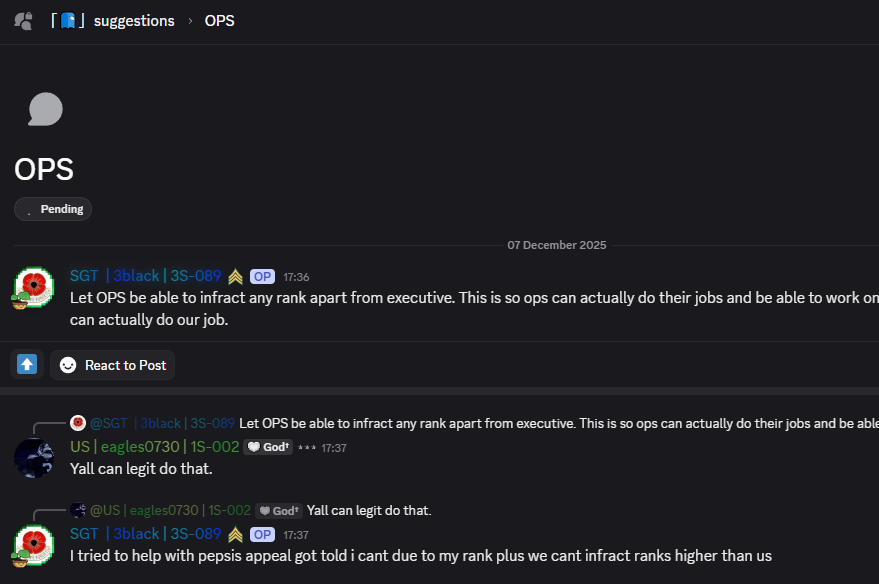Viewport: 879px width, 584px height.
Task: Click the 17:36 timestamp on first post
Action: pyautogui.click(x=296, y=277)
